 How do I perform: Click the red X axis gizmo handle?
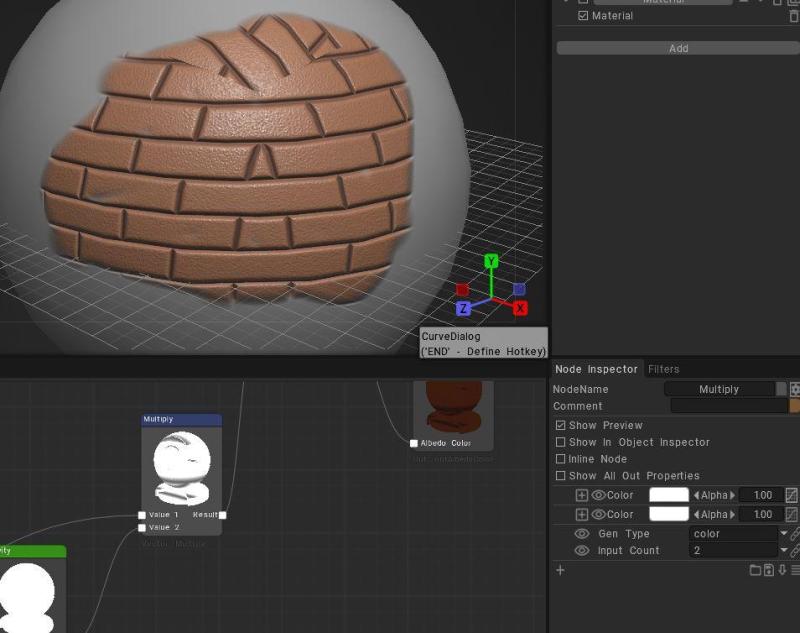point(520,308)
